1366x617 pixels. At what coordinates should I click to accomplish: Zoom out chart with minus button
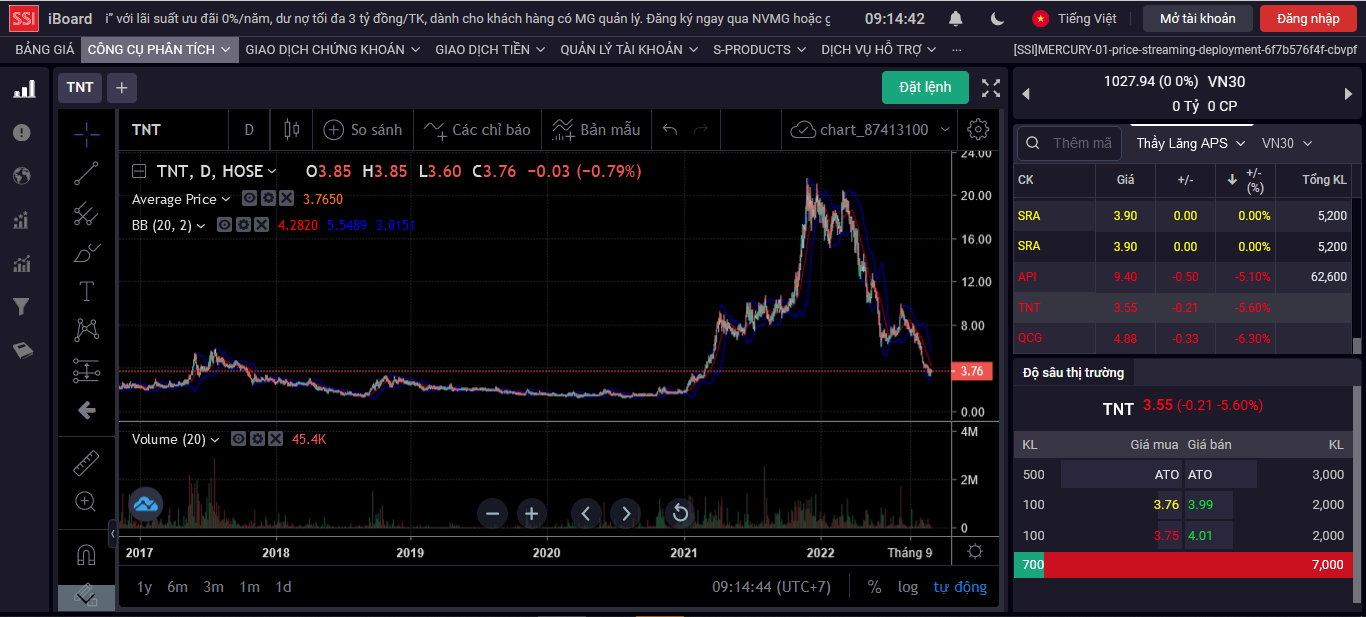tap(492, 514)
